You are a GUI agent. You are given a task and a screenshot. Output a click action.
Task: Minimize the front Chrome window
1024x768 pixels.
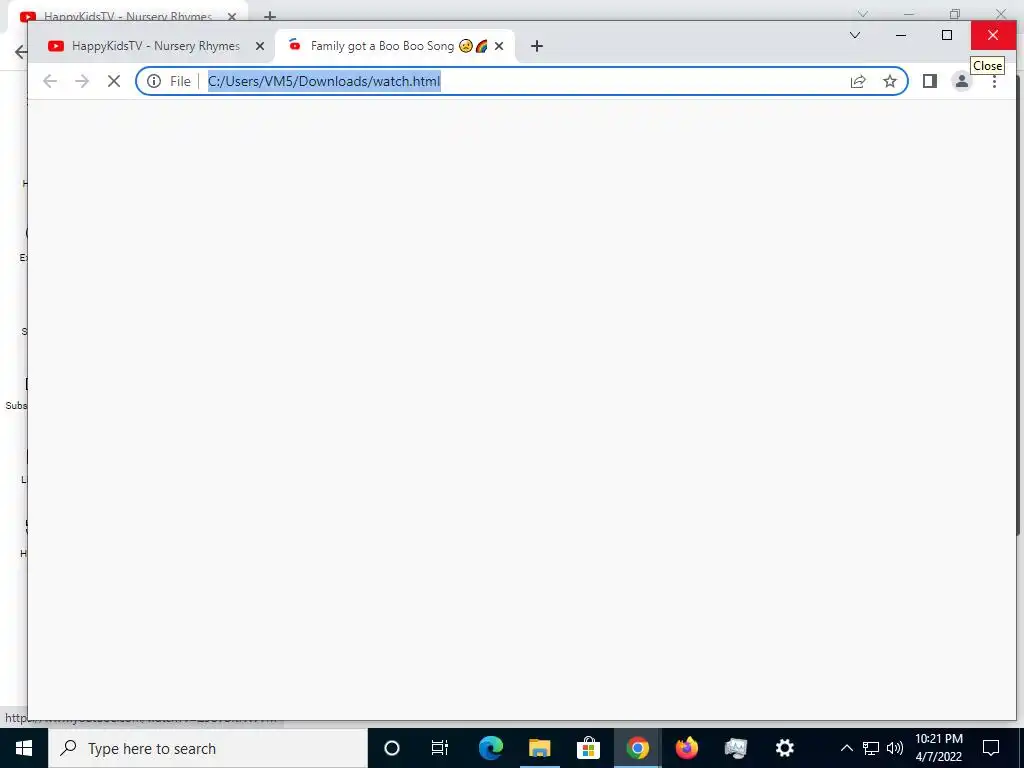(901, 35)
